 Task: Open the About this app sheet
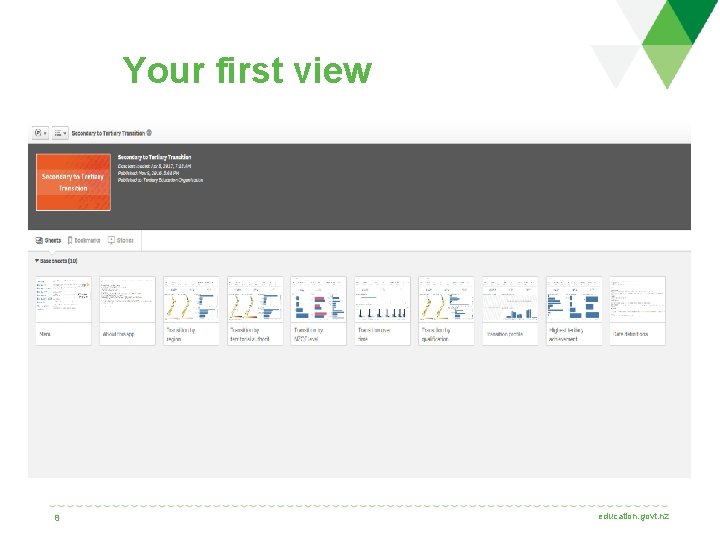[127, 310]
